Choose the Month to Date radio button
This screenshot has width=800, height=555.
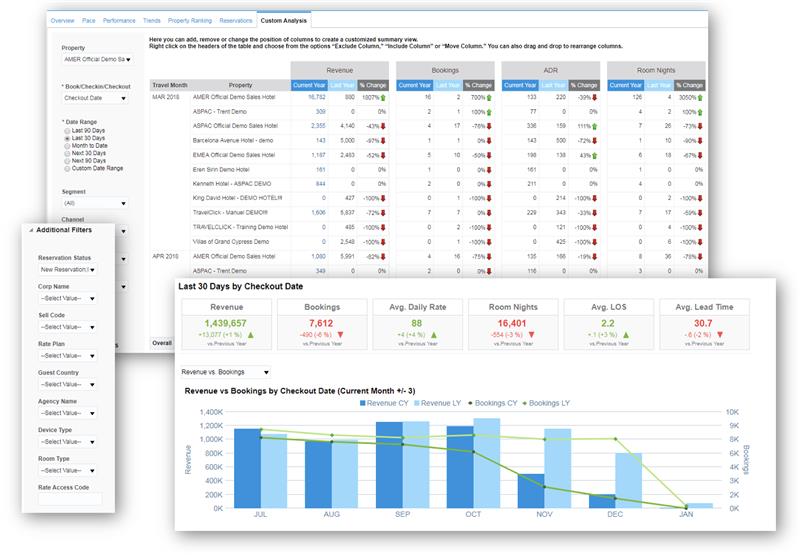click(66, 145)
